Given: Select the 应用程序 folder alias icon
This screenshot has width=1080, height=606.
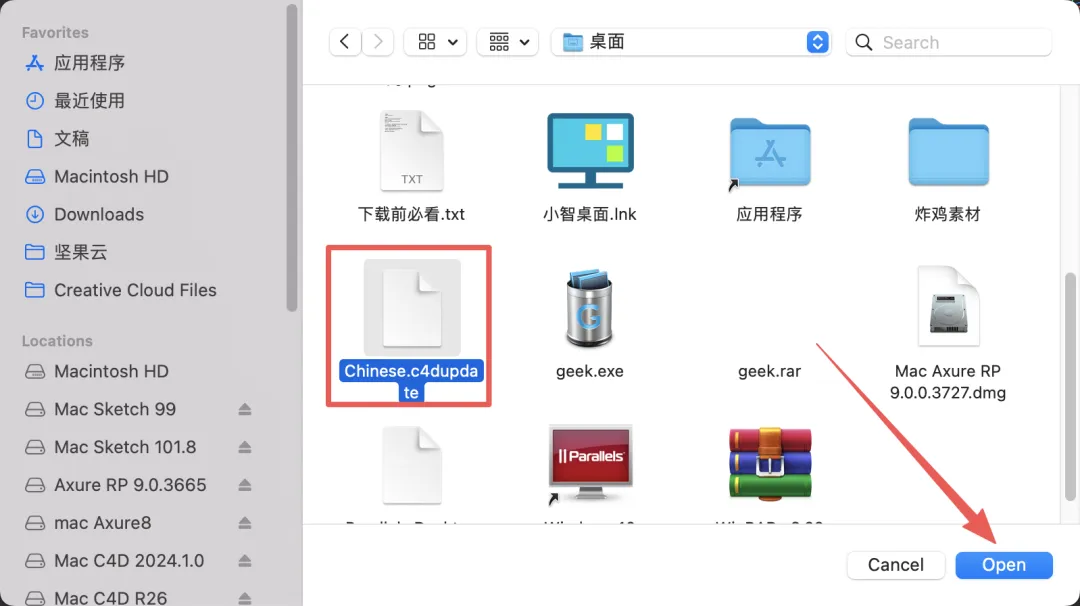Looking at the screenshot, I should click(769, 153).
